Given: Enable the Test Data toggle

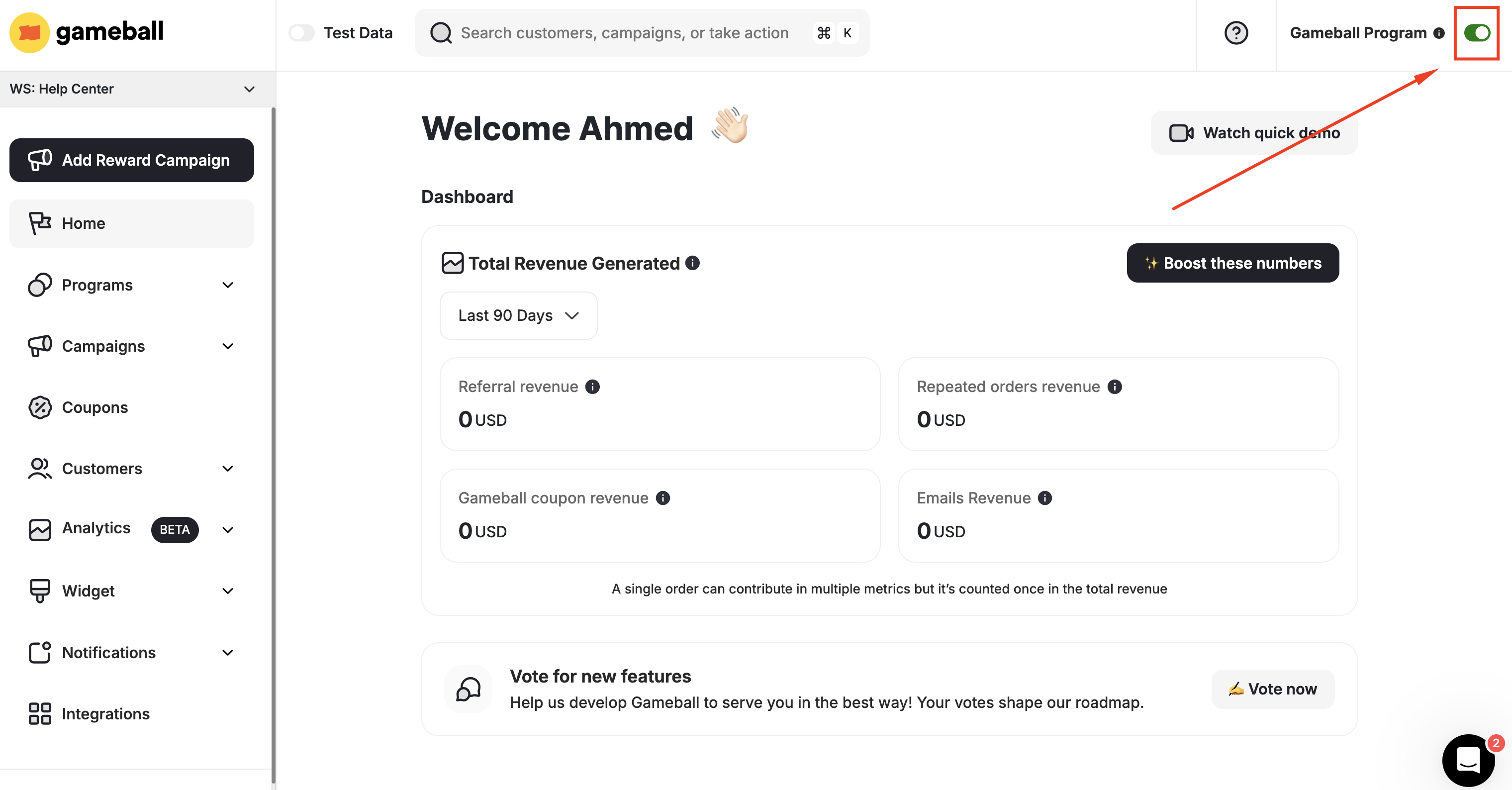Looking at the screenshot, I should click(x=301, y=32).
